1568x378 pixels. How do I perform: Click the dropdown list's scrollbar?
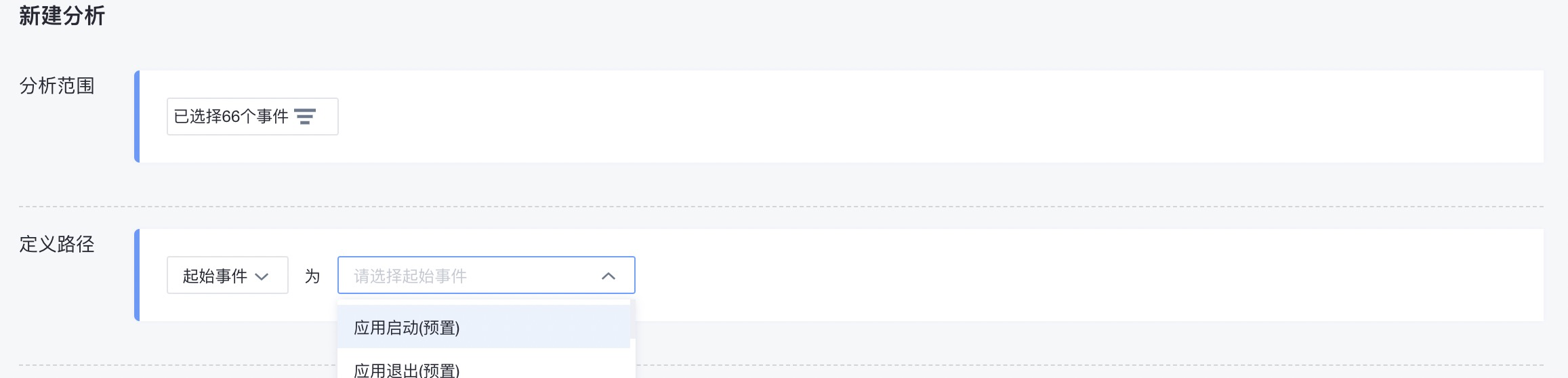[x=632, y=320]
